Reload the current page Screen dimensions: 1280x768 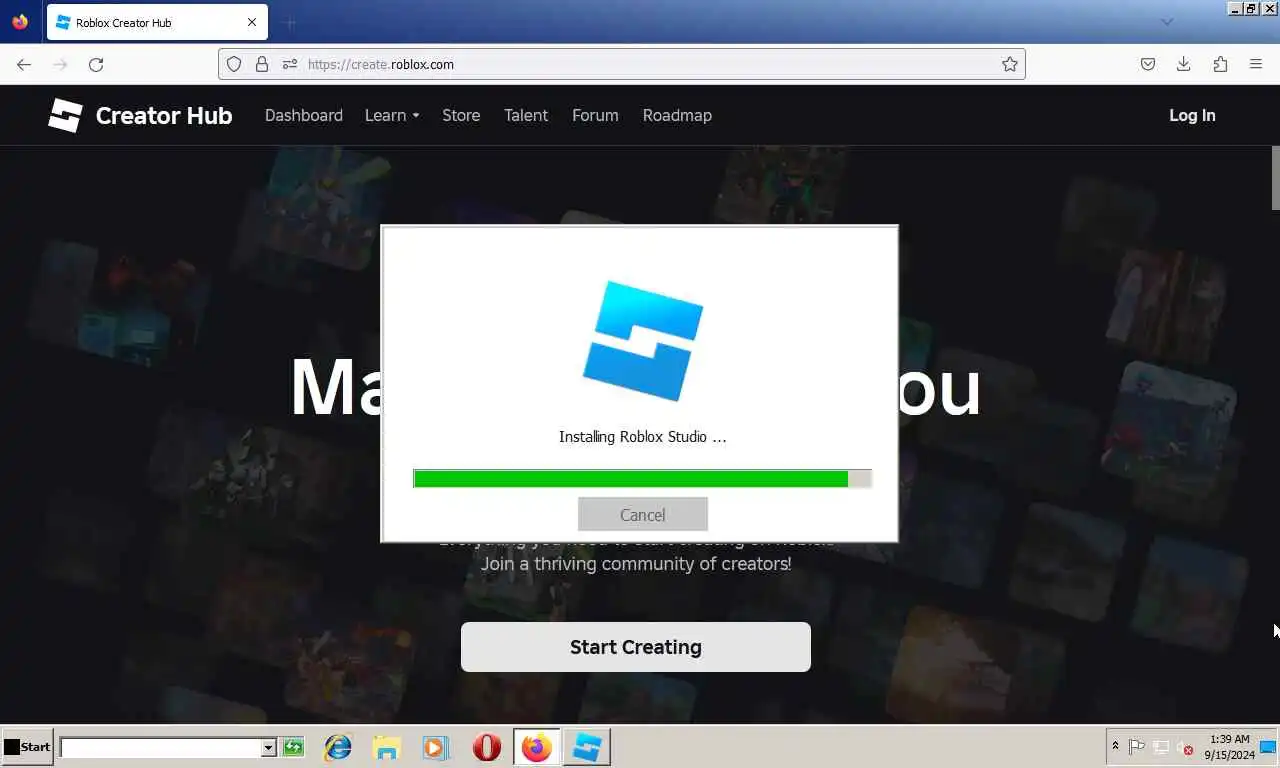point(96,64)
